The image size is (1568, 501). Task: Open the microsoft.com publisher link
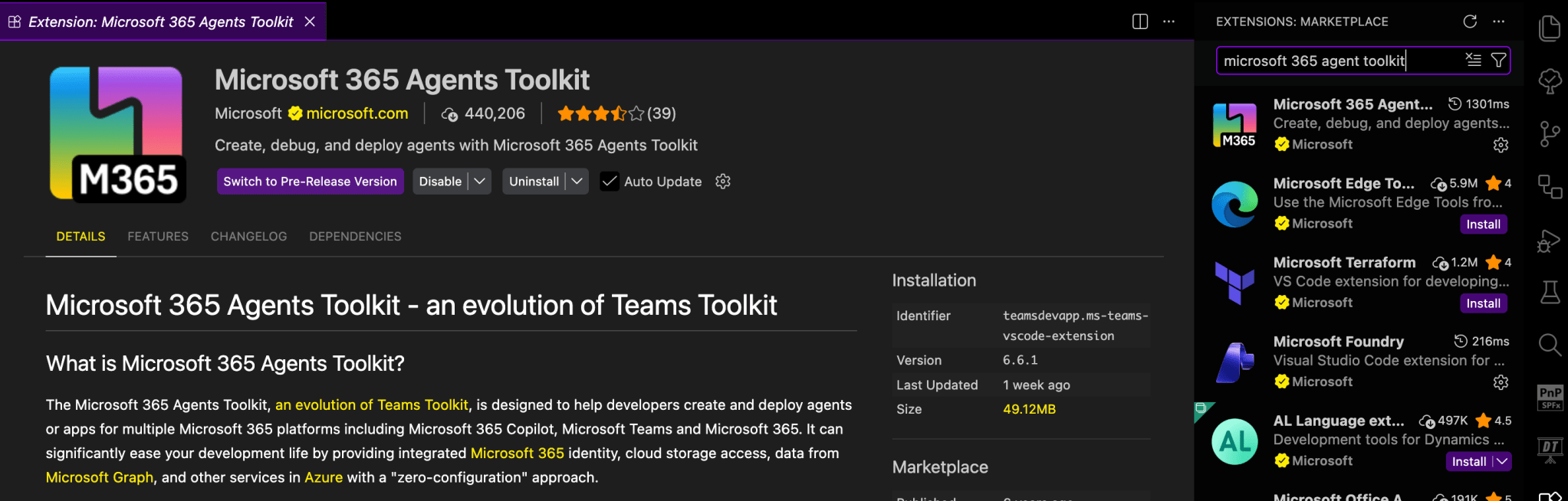(357, 113)
